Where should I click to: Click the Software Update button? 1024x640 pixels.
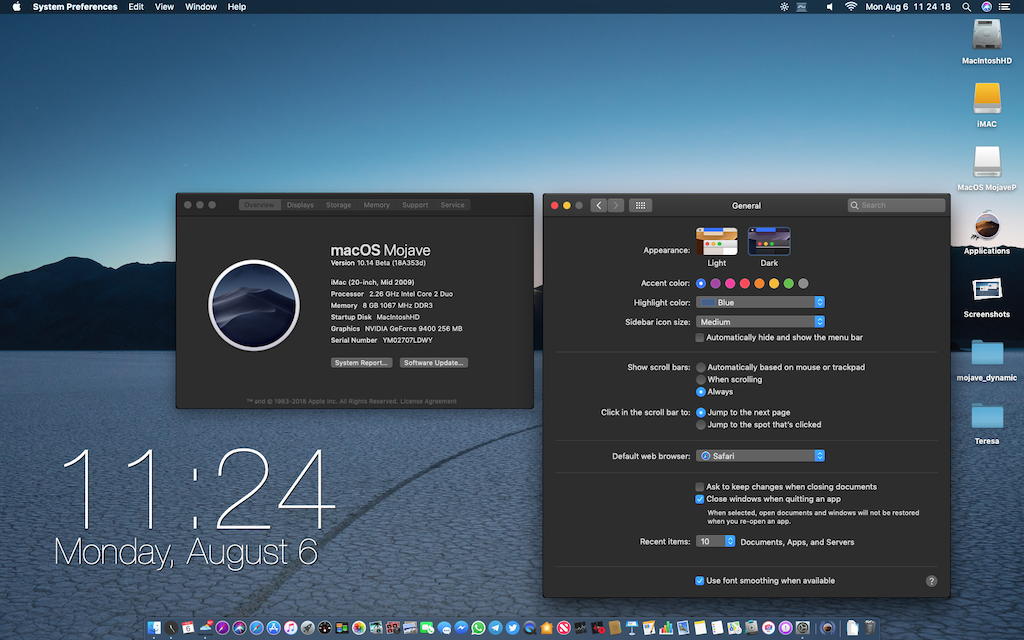[434, 362]
